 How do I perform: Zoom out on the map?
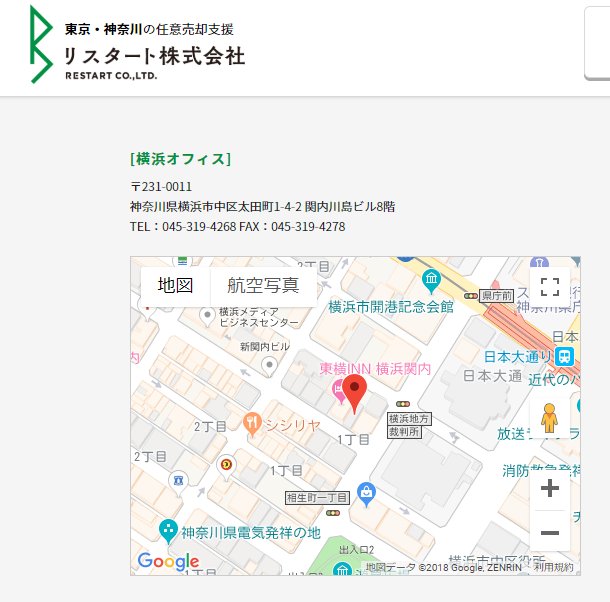click(550, 532)
